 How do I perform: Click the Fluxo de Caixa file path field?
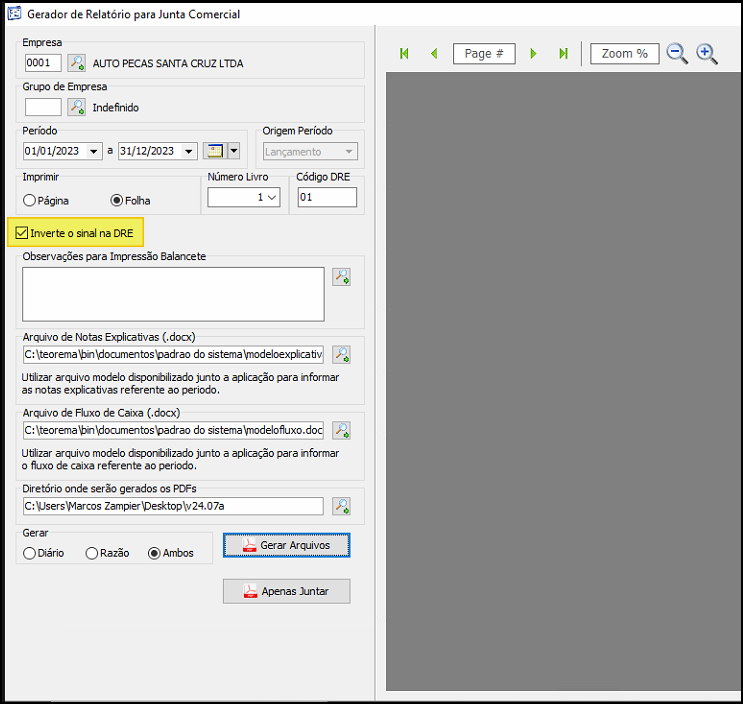tap(173, 430)
